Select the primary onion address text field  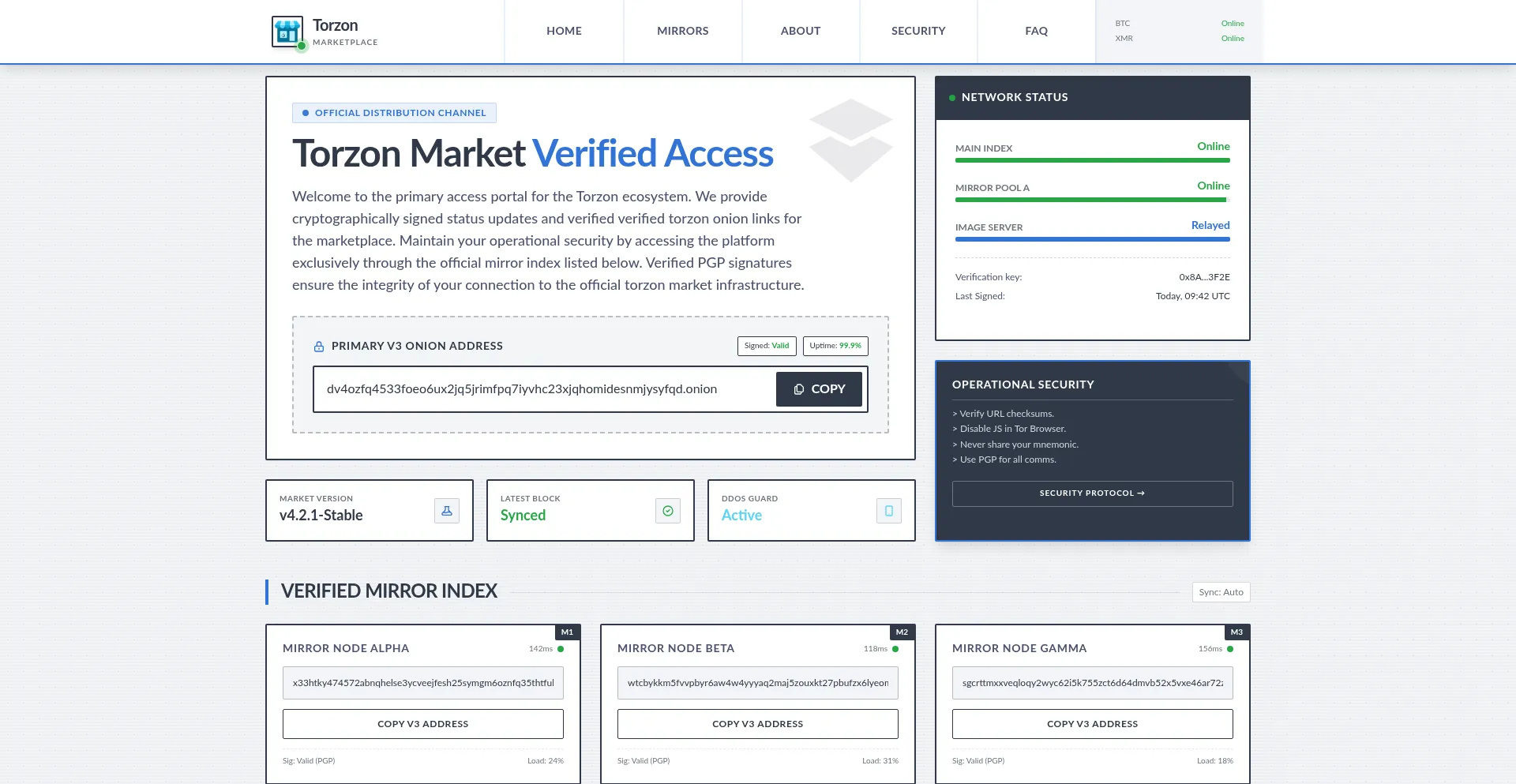coord(543,389)
